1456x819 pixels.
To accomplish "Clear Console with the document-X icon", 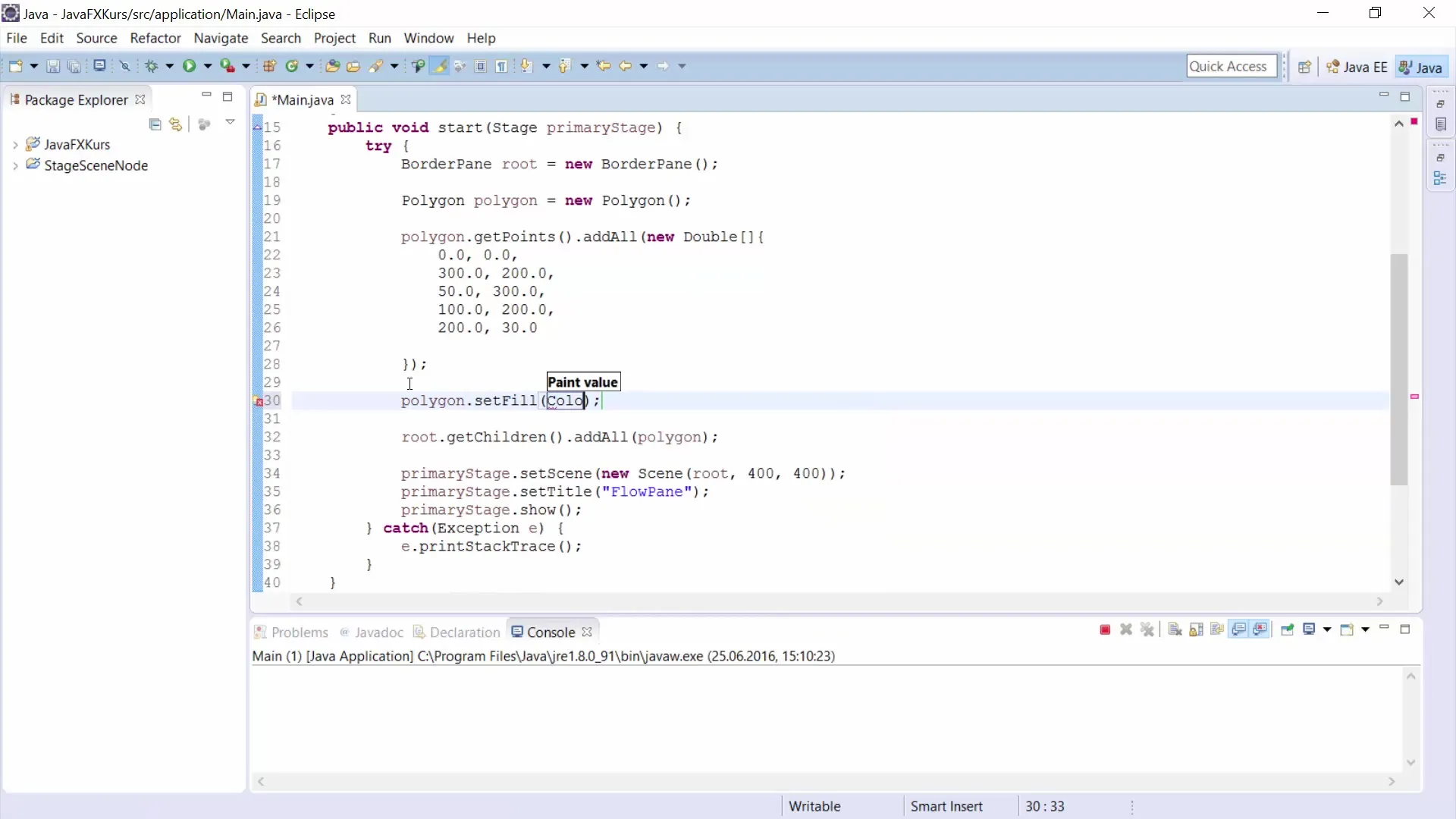I will pos(1175,629).
